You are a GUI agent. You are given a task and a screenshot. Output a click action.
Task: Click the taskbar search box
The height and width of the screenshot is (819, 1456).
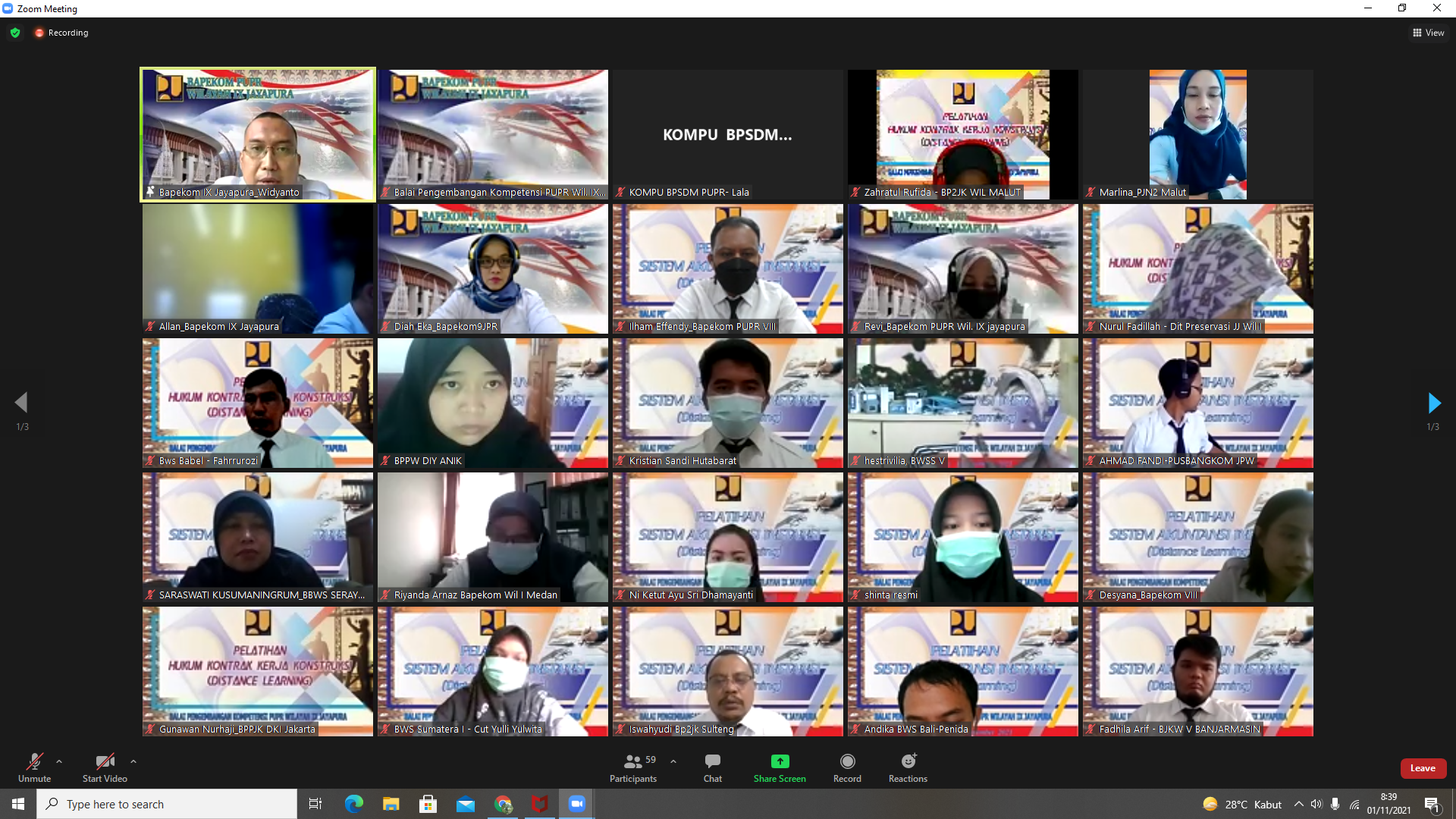167,804
